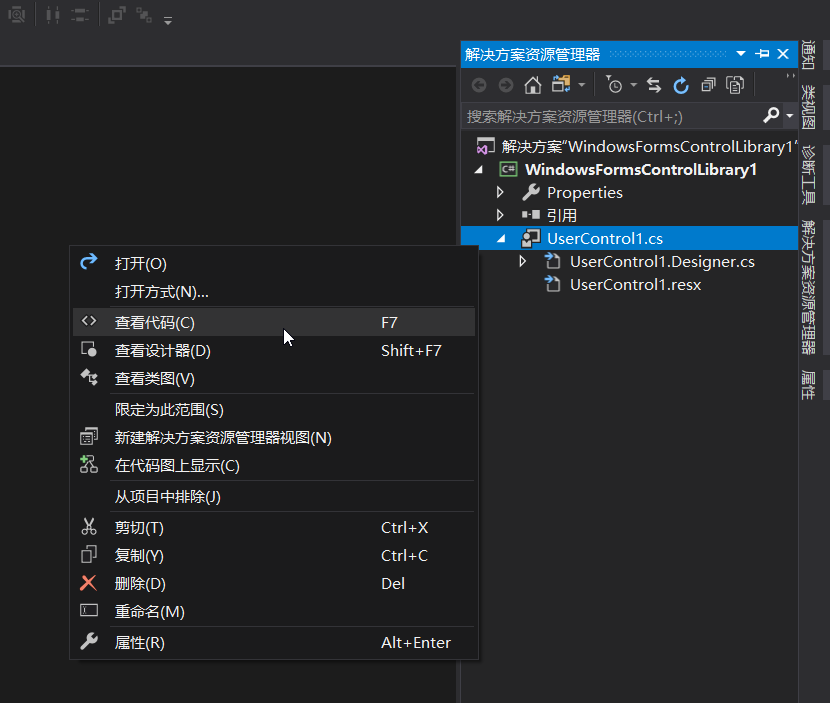Collapse all items in Solution Explorer
830x703 pixels.
click(x=708, y=85)
